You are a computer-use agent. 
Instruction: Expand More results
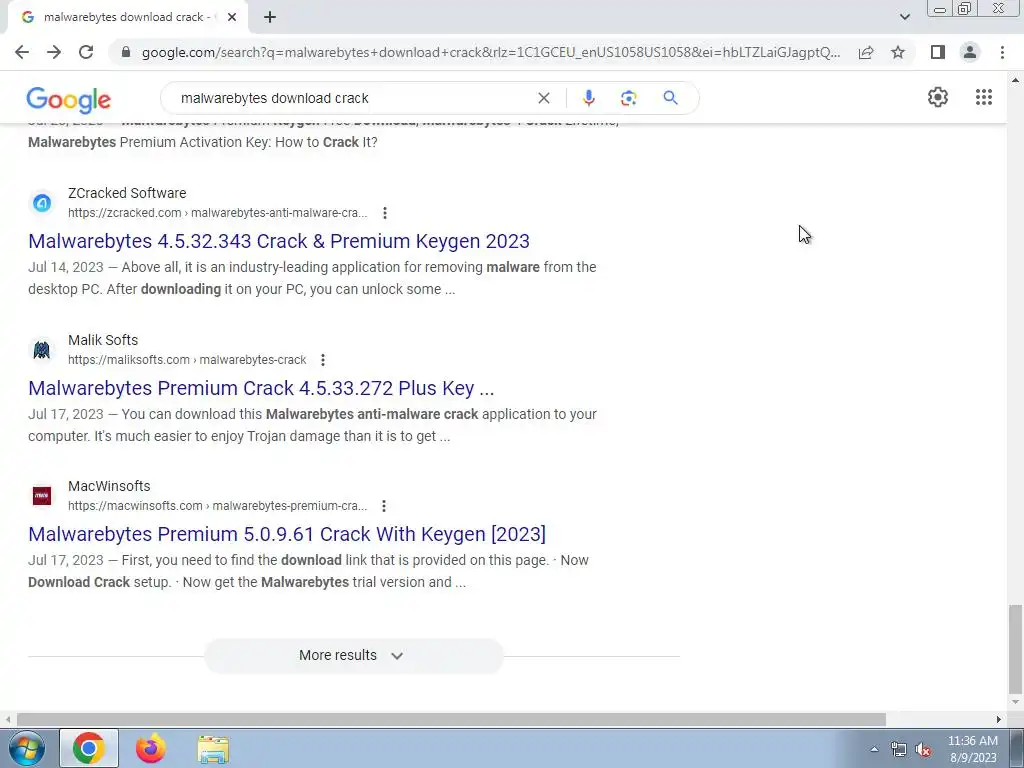point(353,656)
